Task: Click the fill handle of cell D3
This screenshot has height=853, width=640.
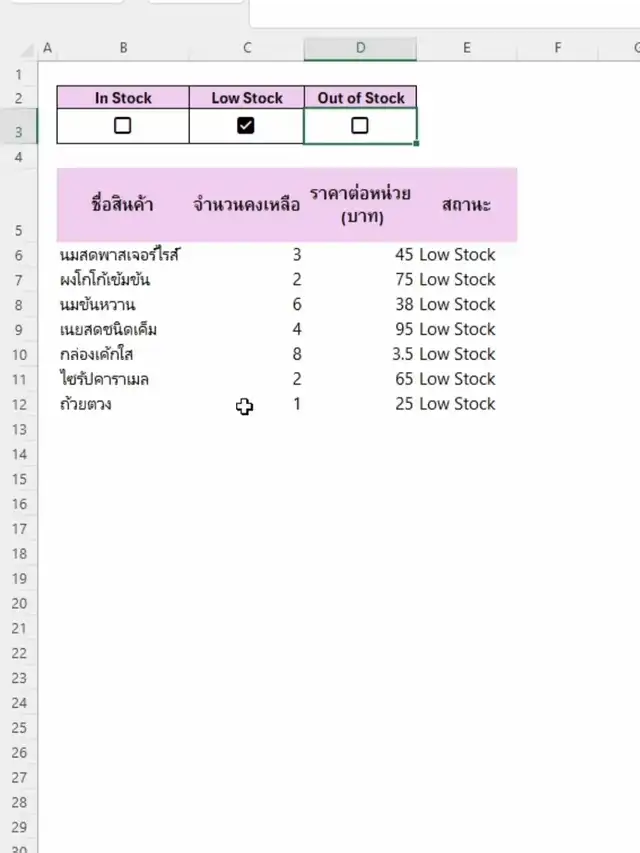Action: click(416, 144)
